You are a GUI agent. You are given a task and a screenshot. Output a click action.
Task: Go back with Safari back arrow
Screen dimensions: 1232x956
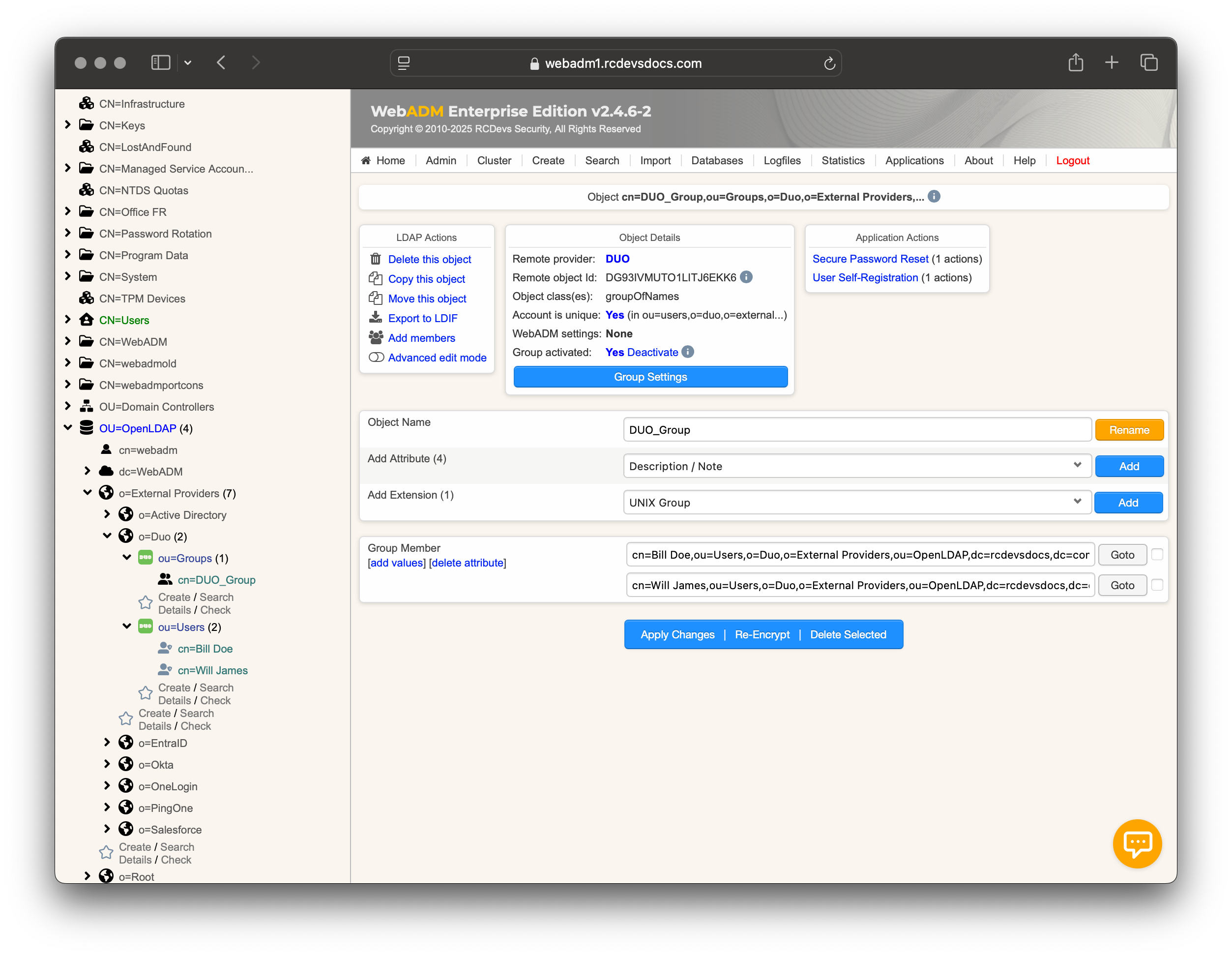[x=221, y=62]
